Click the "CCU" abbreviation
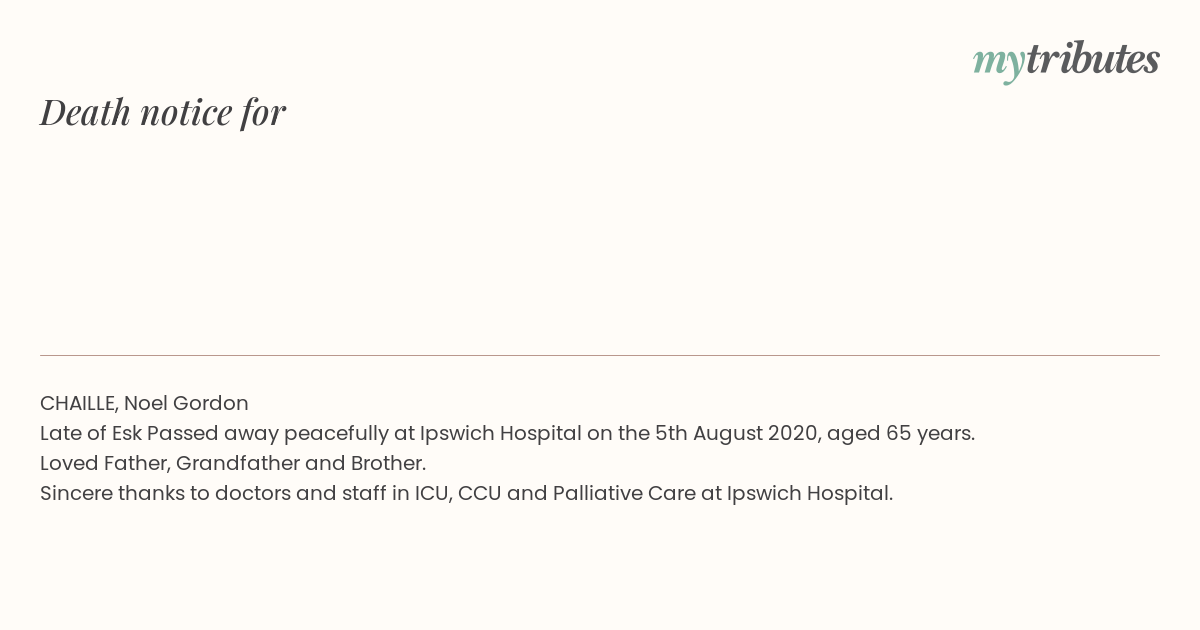 479,493
